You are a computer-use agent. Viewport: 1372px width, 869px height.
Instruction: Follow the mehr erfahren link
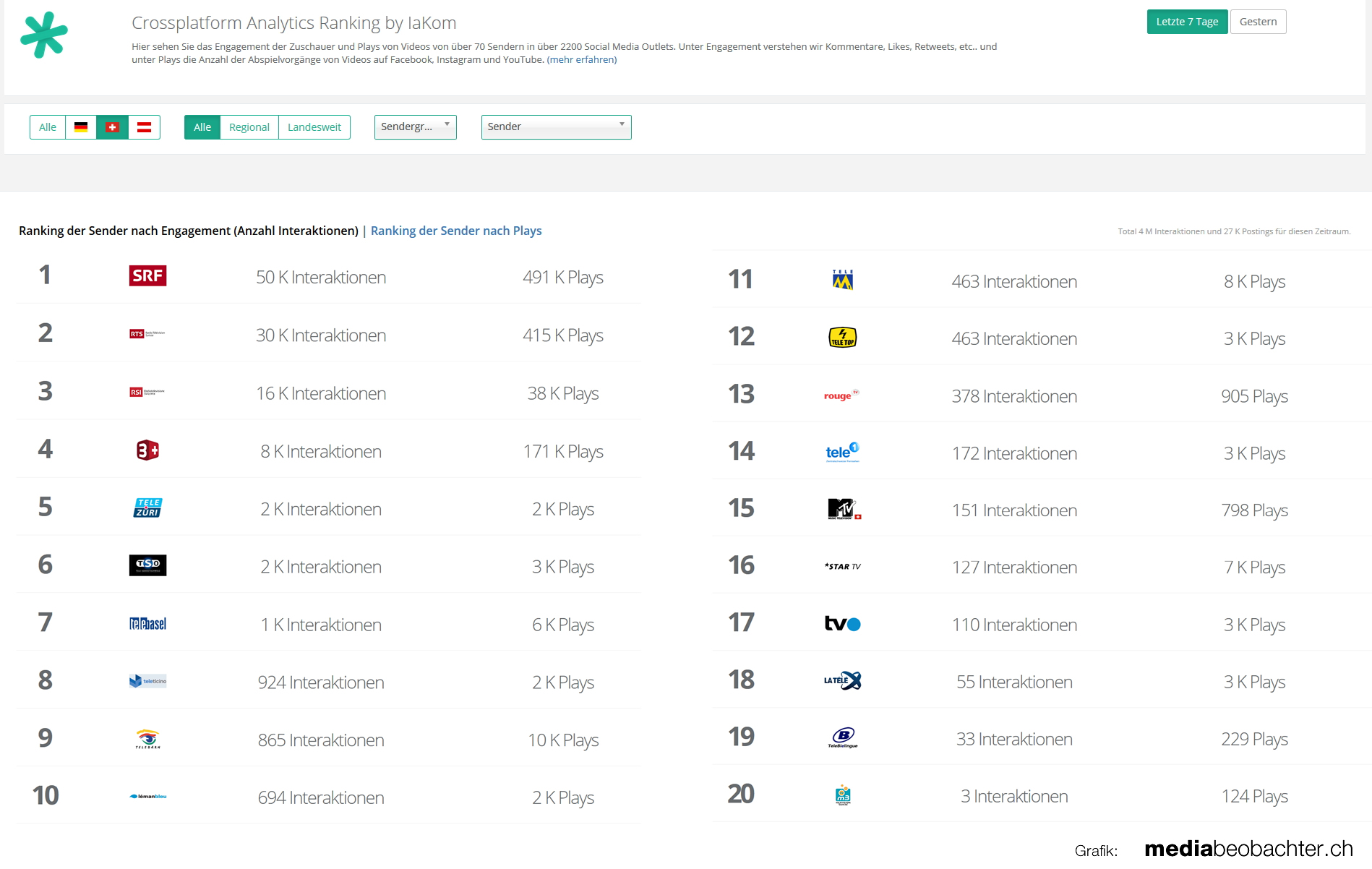(582, 60)
